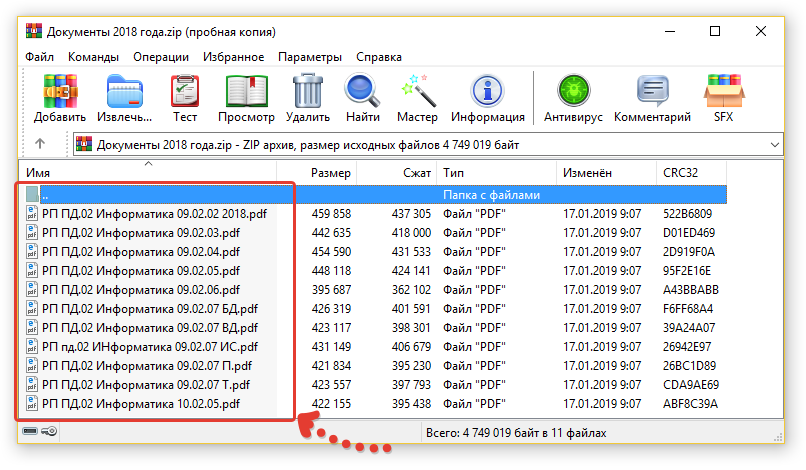The width and height of the screenshot is (806, 470).
Task: Select file РП пд.02 ИНформатика 09.02.07 ИС.pdf
Action: [x=150, y=347]
